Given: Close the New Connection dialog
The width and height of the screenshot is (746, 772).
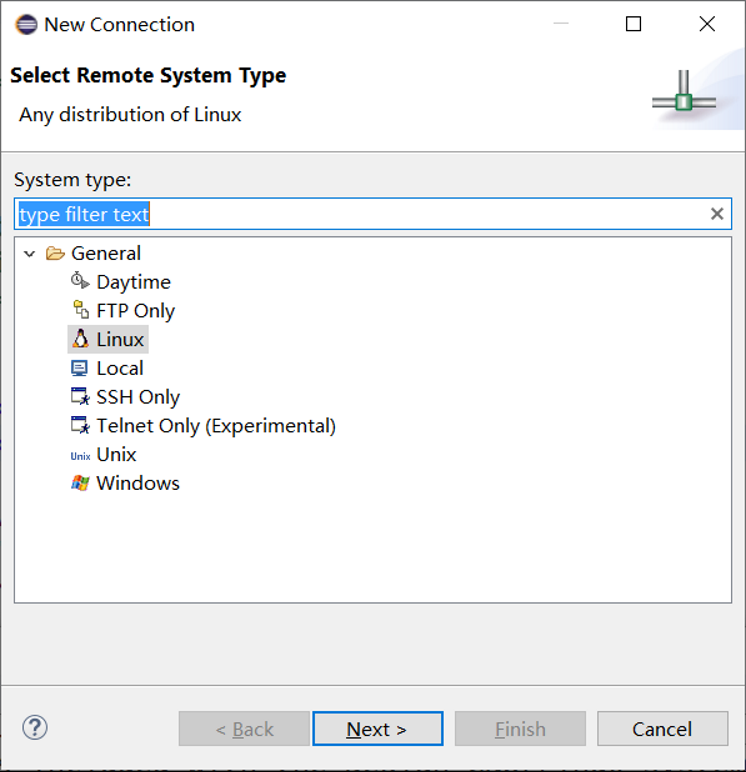Looking at the screenshot, I should pos(707,24).
